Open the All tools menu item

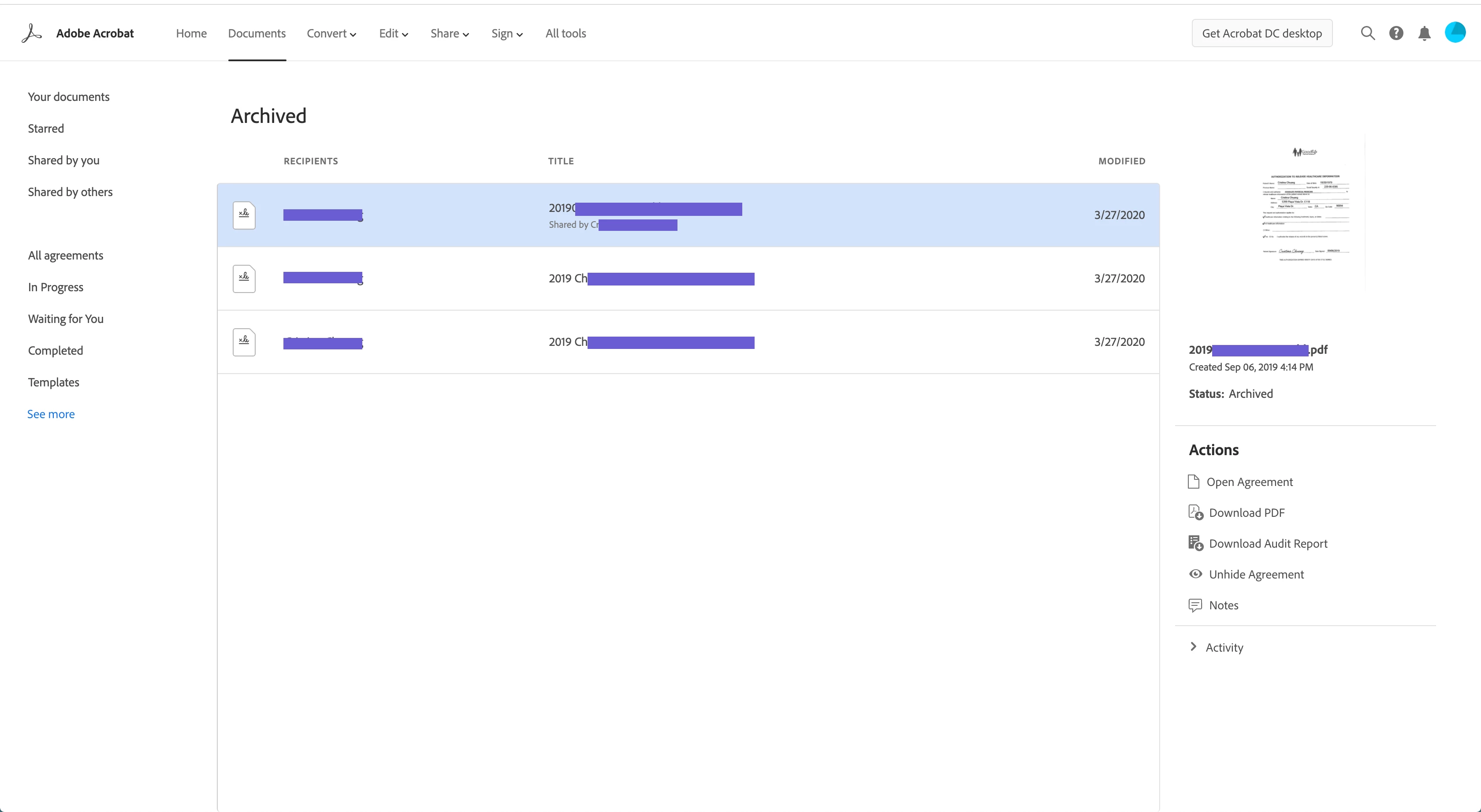pos(565,33)
